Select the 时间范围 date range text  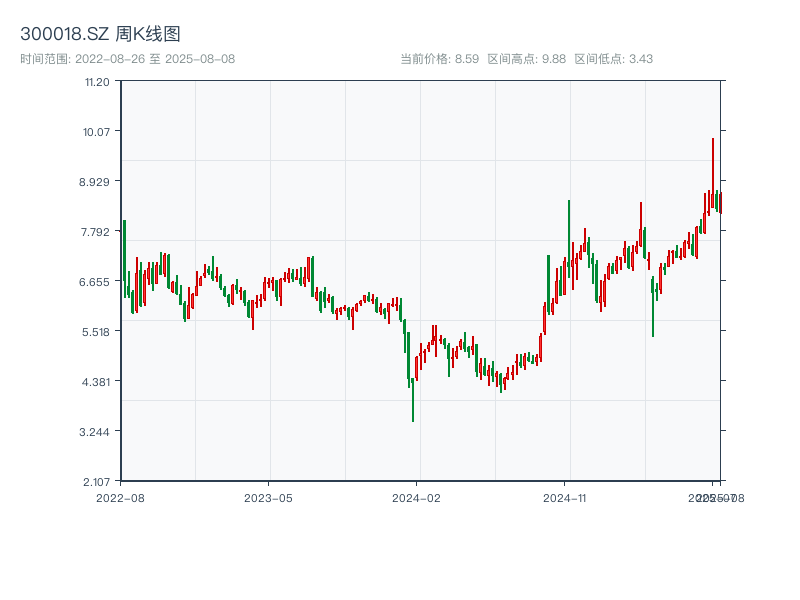[127, 59]
